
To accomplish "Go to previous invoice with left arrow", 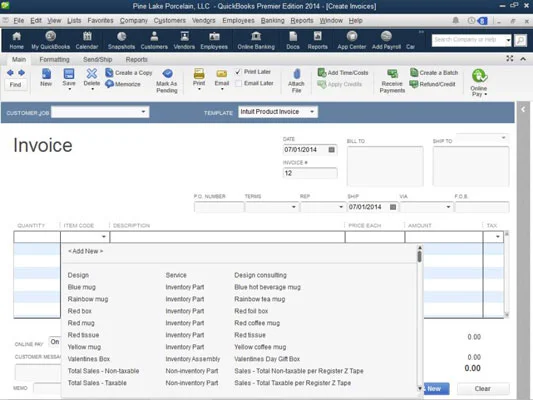I will (x=10, y=72).
